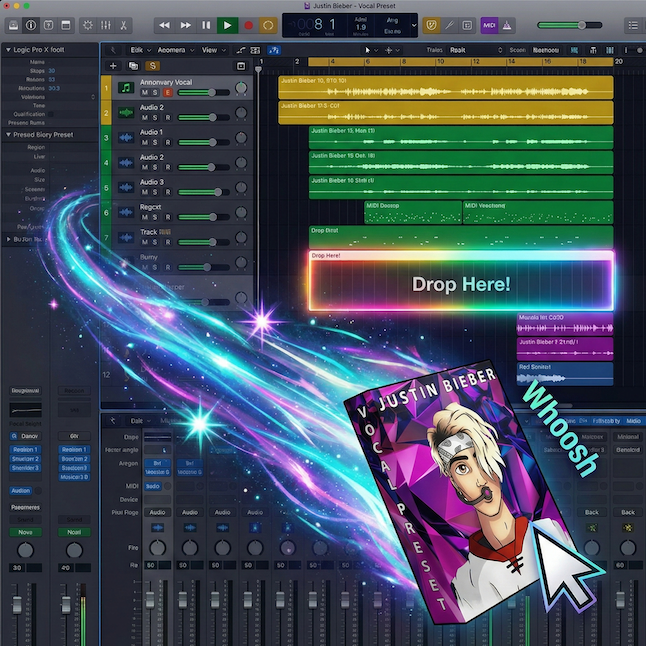Open the View menu in tracks area
646x646 pixels.
(x=213, y=50)
